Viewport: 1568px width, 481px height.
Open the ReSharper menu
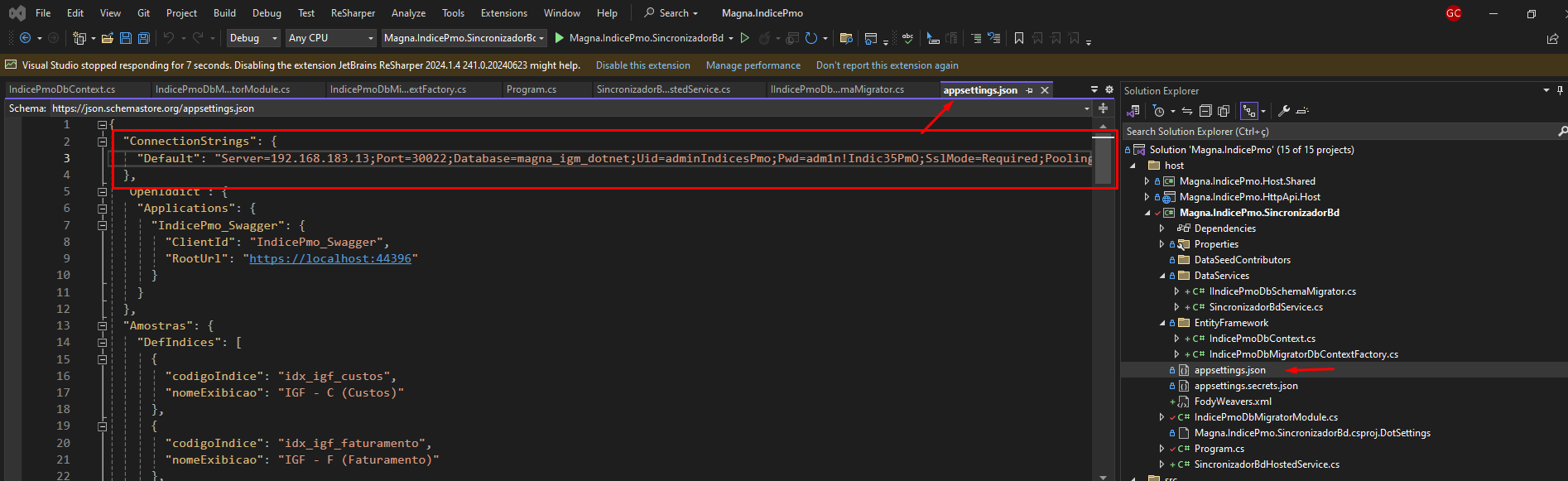tap(353, 13)
